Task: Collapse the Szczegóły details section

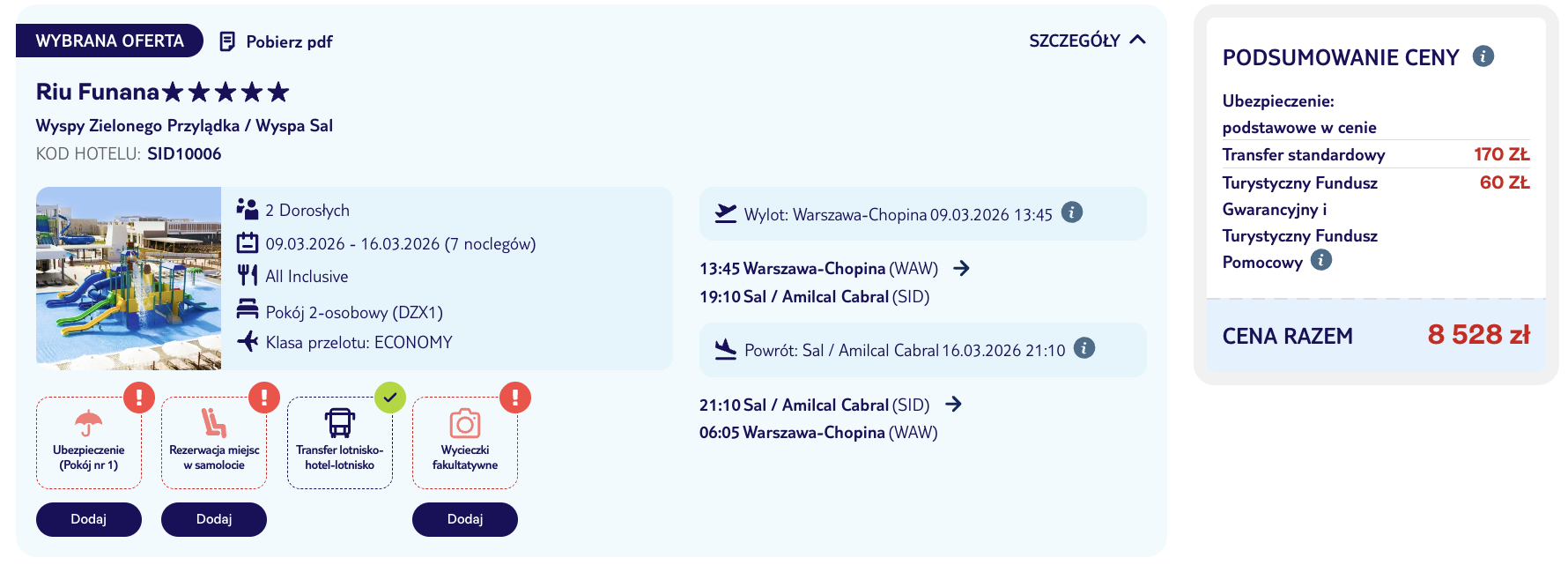Action: tap(1087, 41)
